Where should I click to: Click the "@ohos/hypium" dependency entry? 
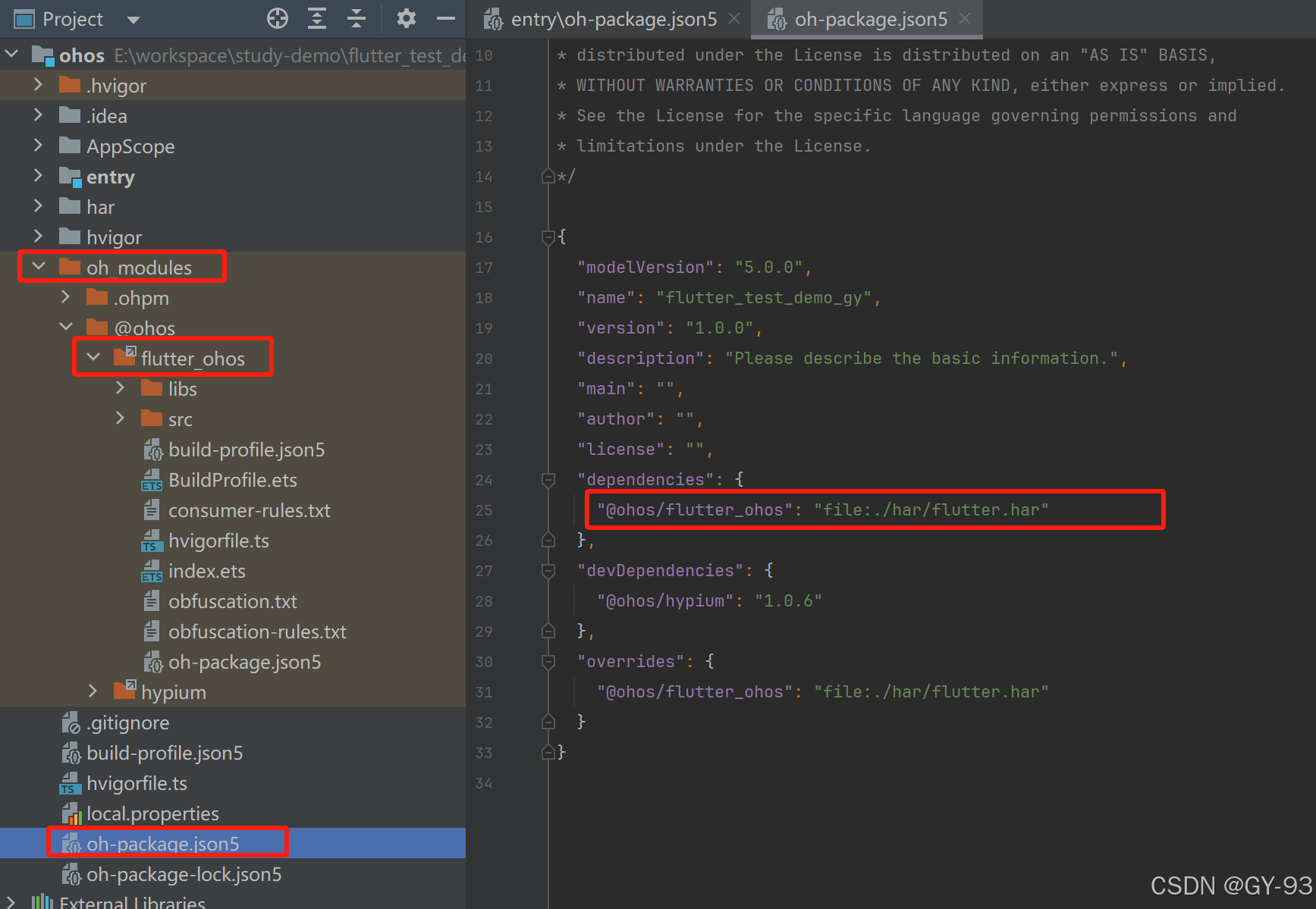pos(709,601)
